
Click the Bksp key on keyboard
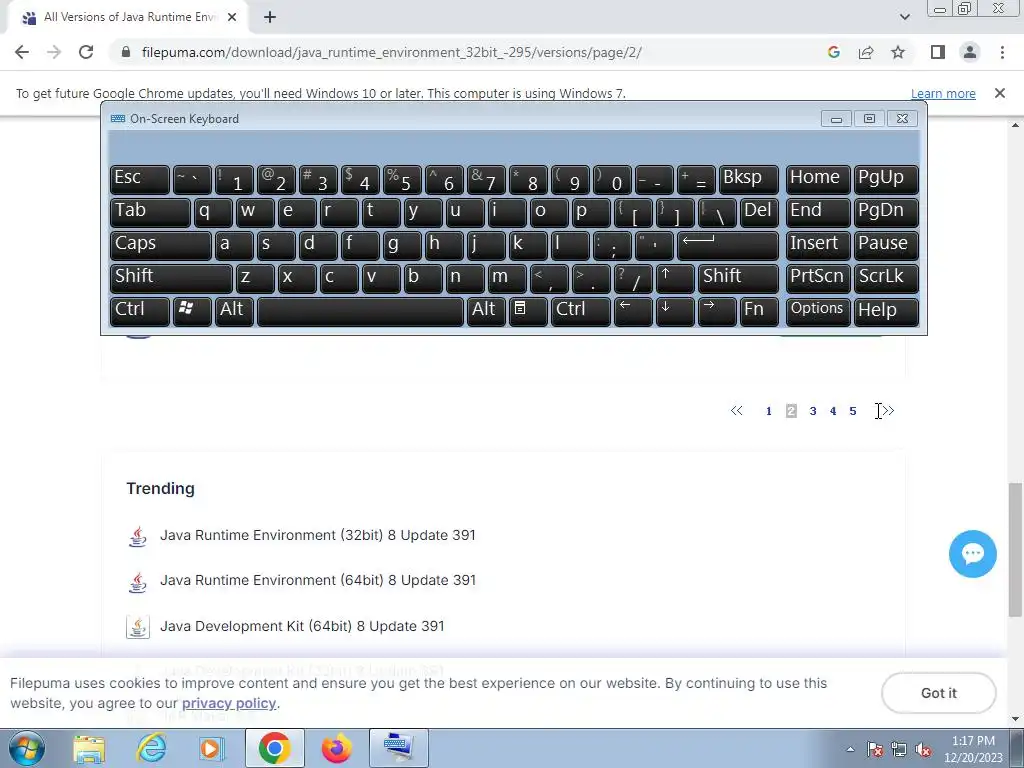(x=748, y=179)
